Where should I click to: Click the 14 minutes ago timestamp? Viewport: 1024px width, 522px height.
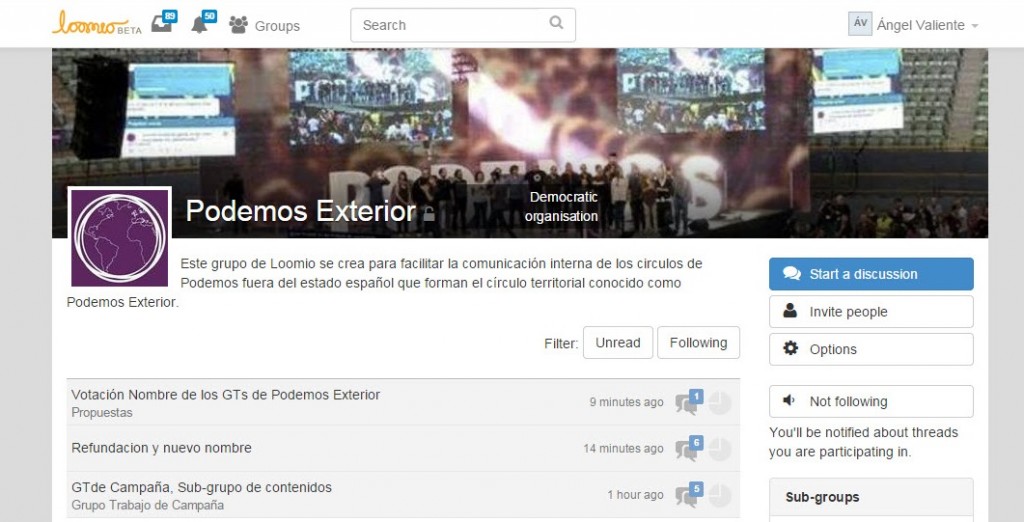coord(623,448)
